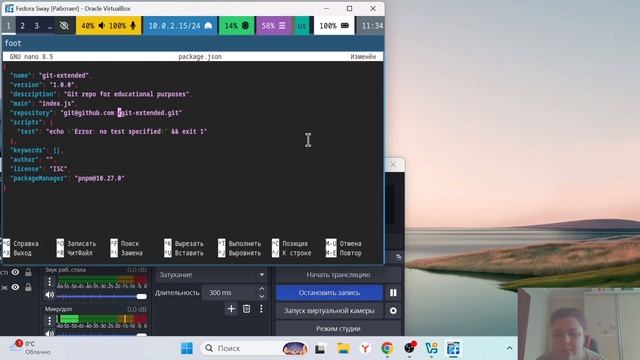Click the package.json filename in nano header
Image resolution: width=640 pixels, height=360 pixels.
200,57
